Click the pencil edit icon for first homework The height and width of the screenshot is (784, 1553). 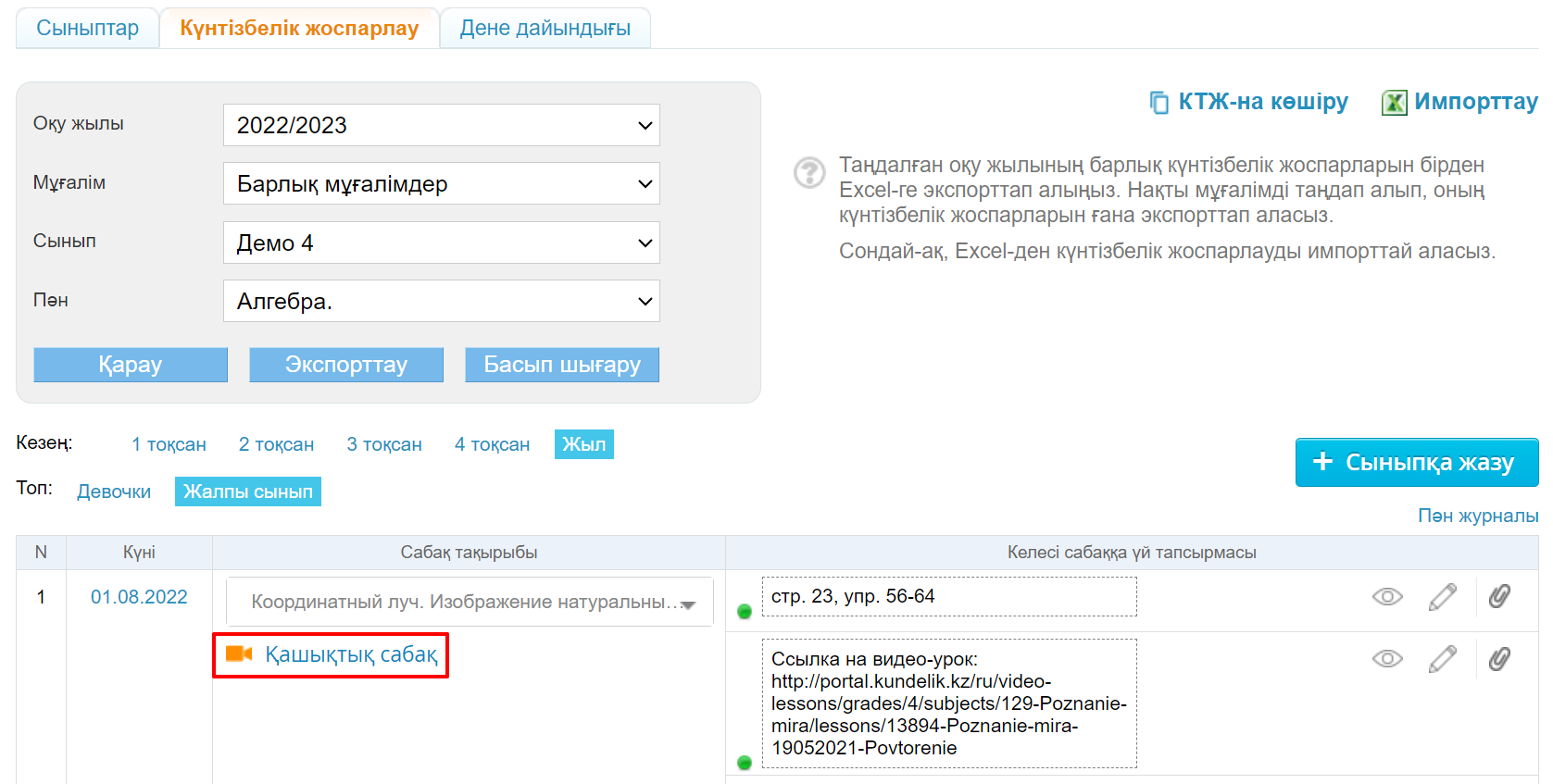(x=1442, y=597)
